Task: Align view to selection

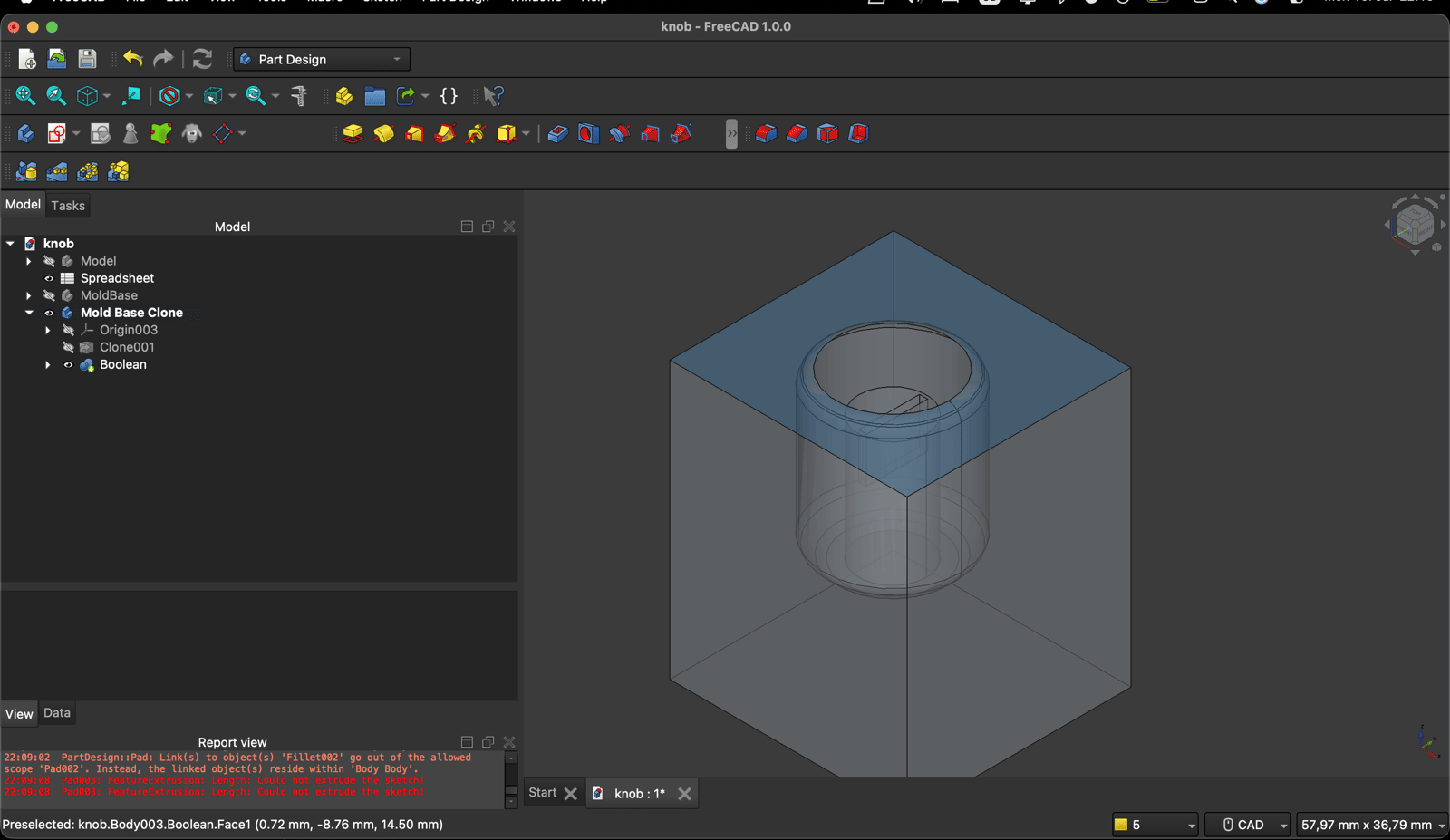Action: [131, 96]
